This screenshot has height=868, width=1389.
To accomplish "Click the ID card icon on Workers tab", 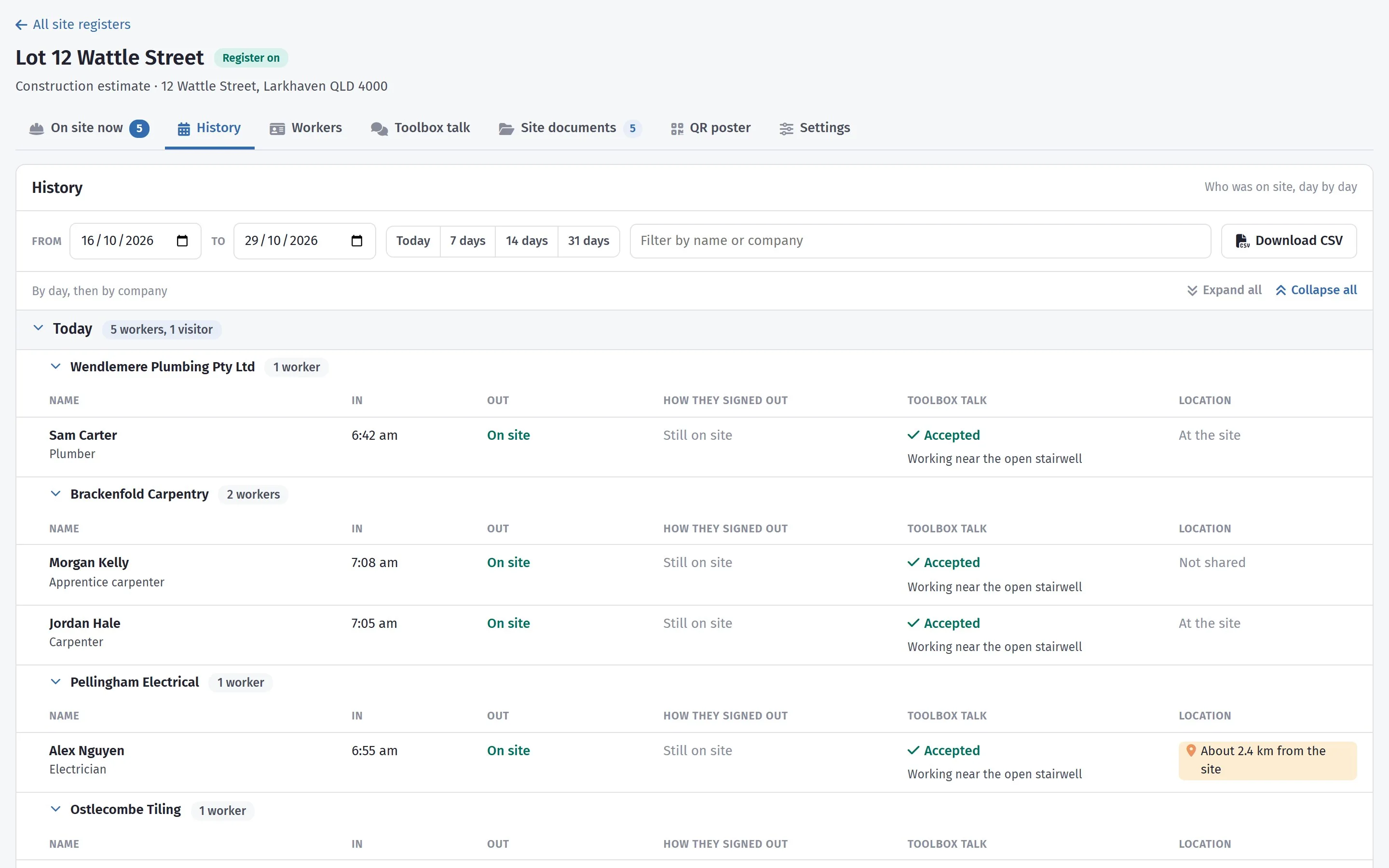I will pyautogui.click(x=277, y=129).
